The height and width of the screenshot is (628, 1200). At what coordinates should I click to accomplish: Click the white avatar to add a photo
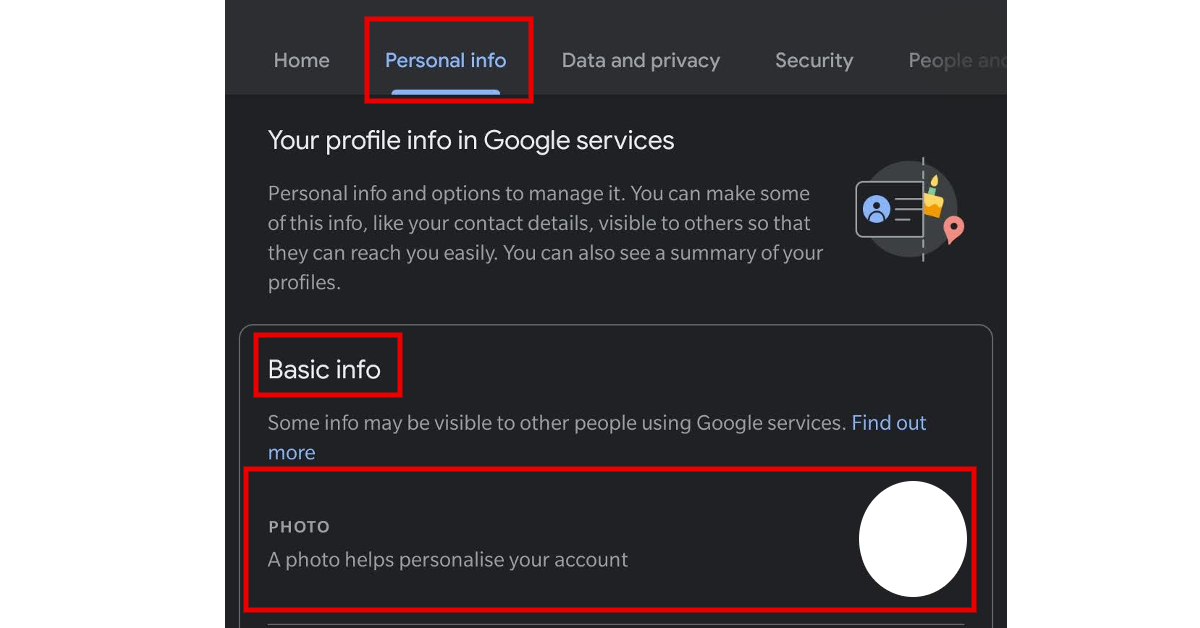[x=913, y=539]
